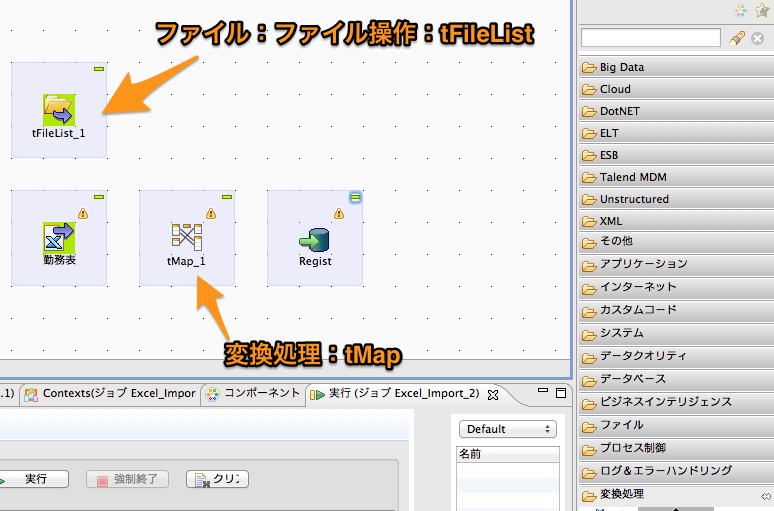Image resolution: width=774 pixels, height=511 pixels.
Task: Close the 実行 job tab
Action: click(493, 394)
